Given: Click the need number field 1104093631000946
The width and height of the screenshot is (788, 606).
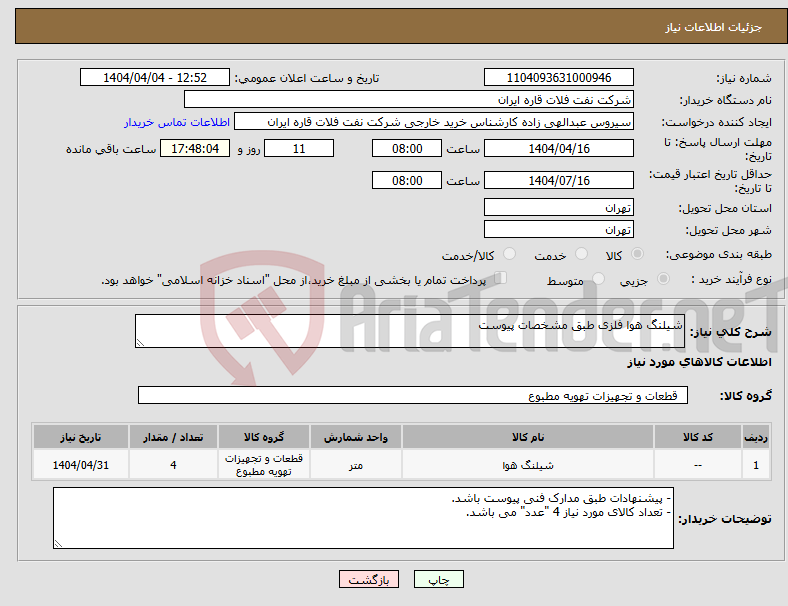Looking at the screenshot, I should pyautogui.click(x=558, y=77).
